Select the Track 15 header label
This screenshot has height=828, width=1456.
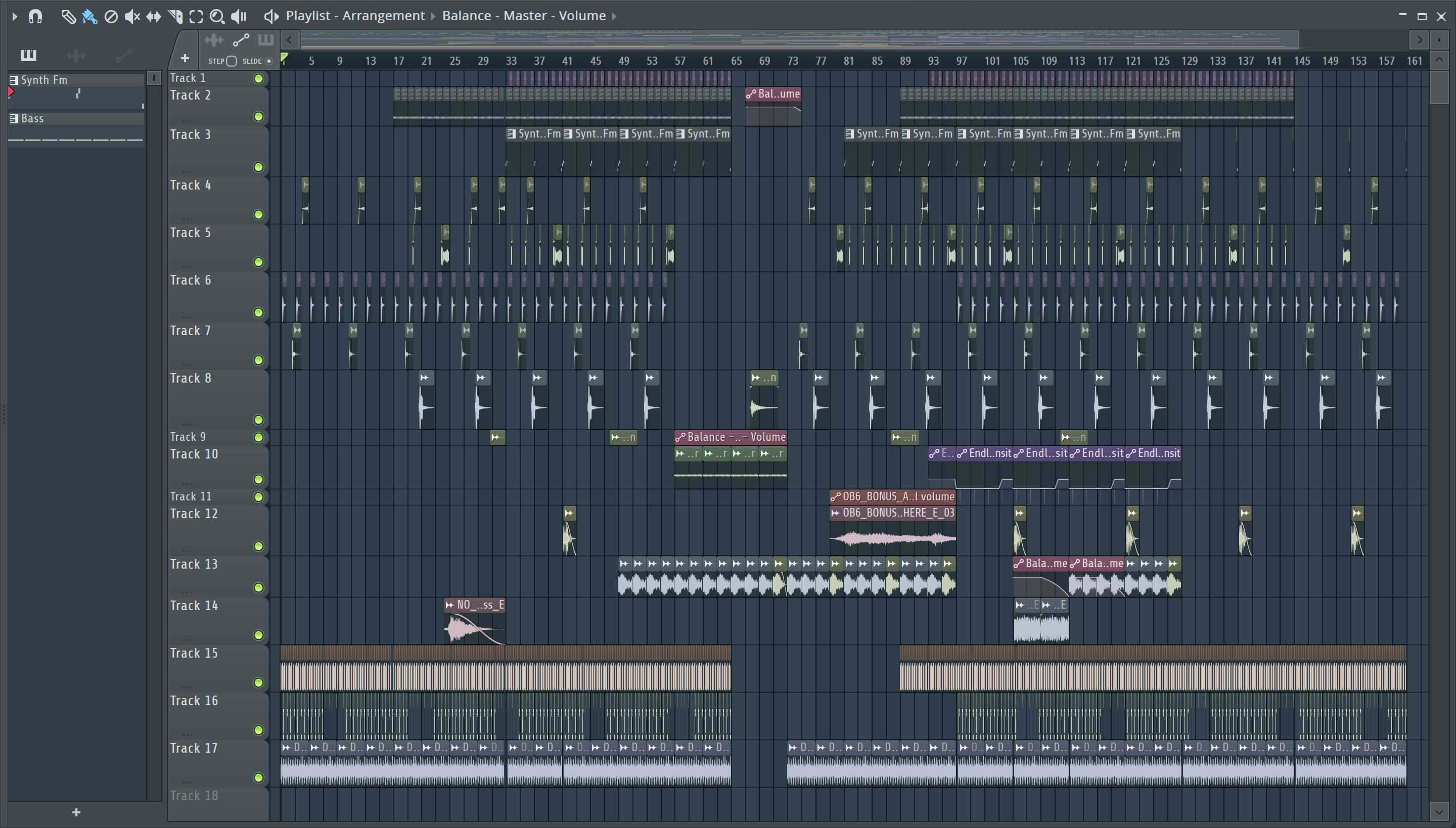(194, 653)
